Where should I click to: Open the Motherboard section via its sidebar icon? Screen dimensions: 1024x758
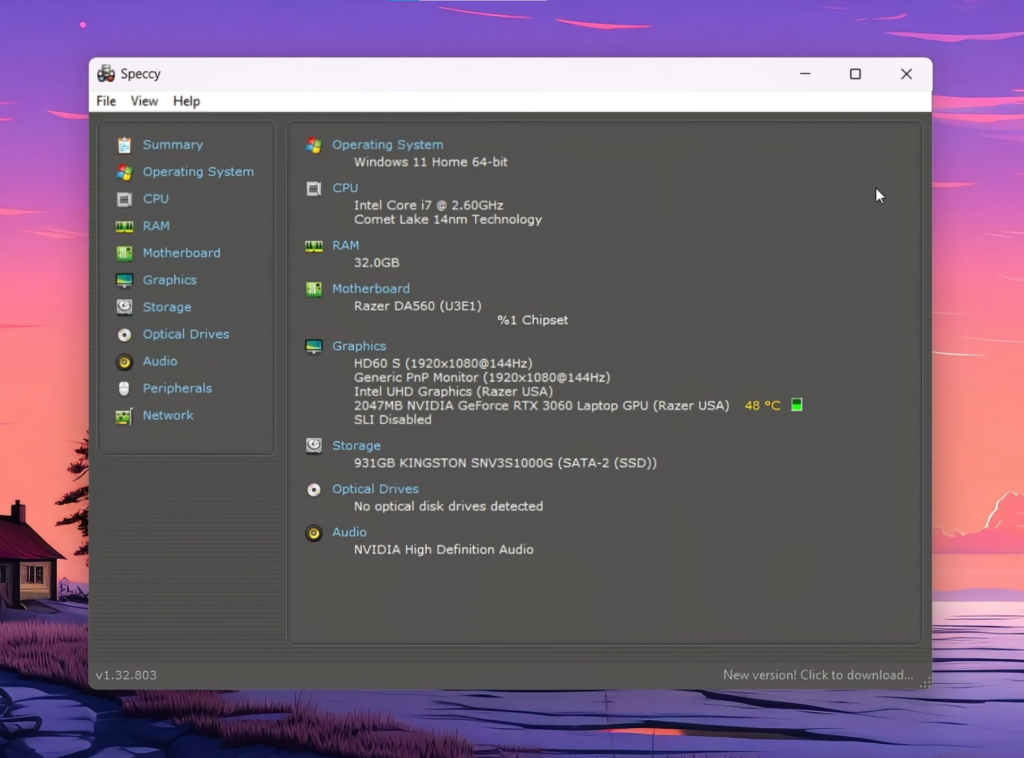click(x=126, y=252)
